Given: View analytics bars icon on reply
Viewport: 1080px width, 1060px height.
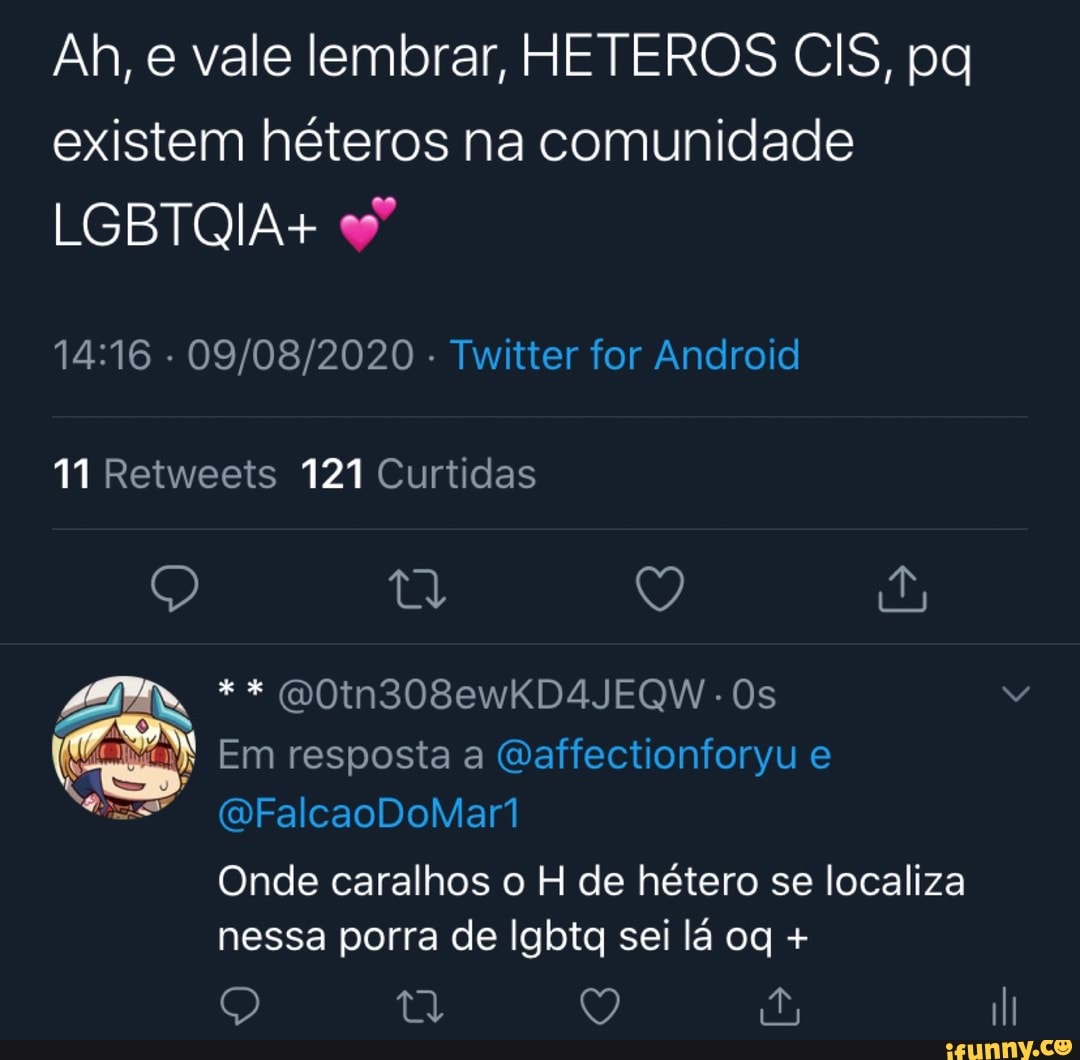Looking at the screenshot, I should [x=1004, y=1006].
